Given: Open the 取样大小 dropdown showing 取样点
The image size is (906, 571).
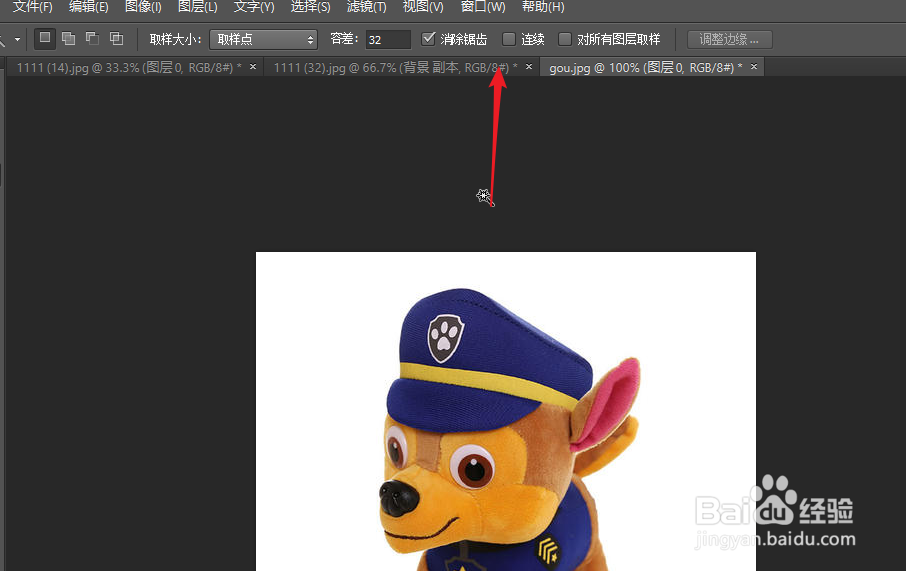Looking at the screenshot, I should click(263, 39).
